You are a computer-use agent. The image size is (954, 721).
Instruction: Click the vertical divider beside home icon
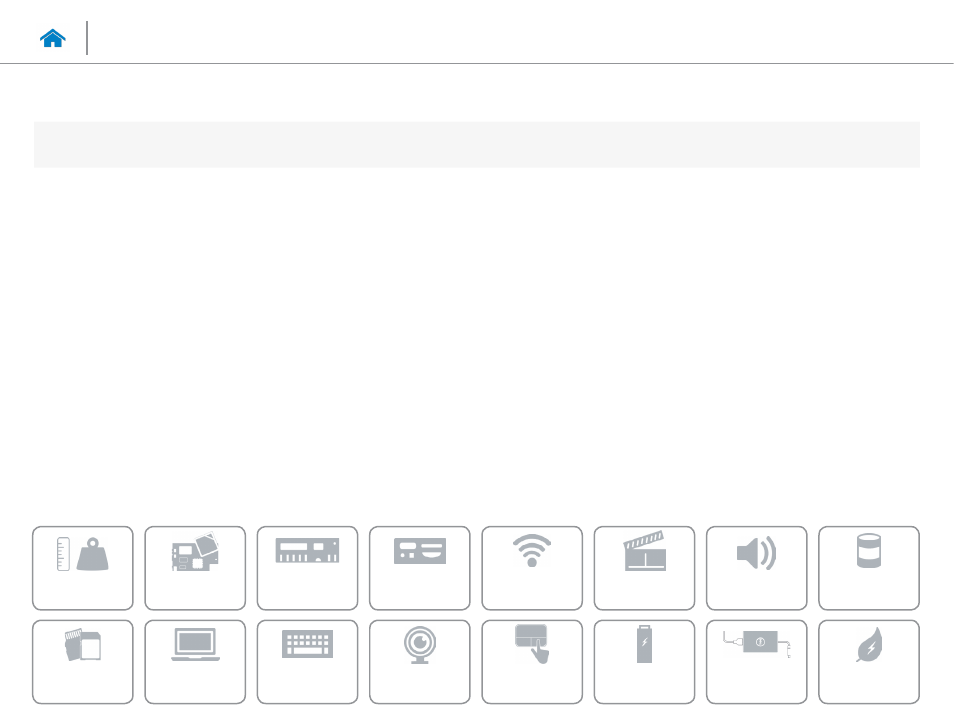87,38
